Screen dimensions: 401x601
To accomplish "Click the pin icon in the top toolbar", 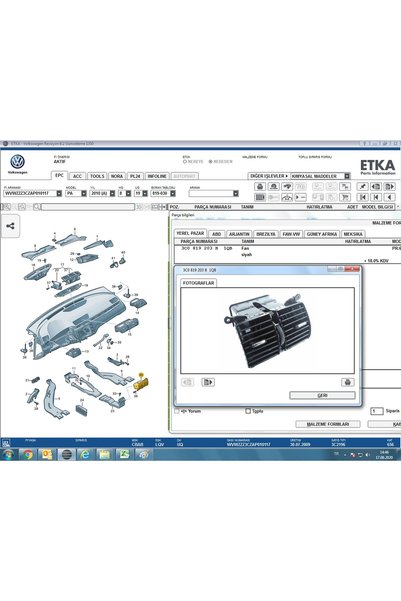I will pos(363,187).
